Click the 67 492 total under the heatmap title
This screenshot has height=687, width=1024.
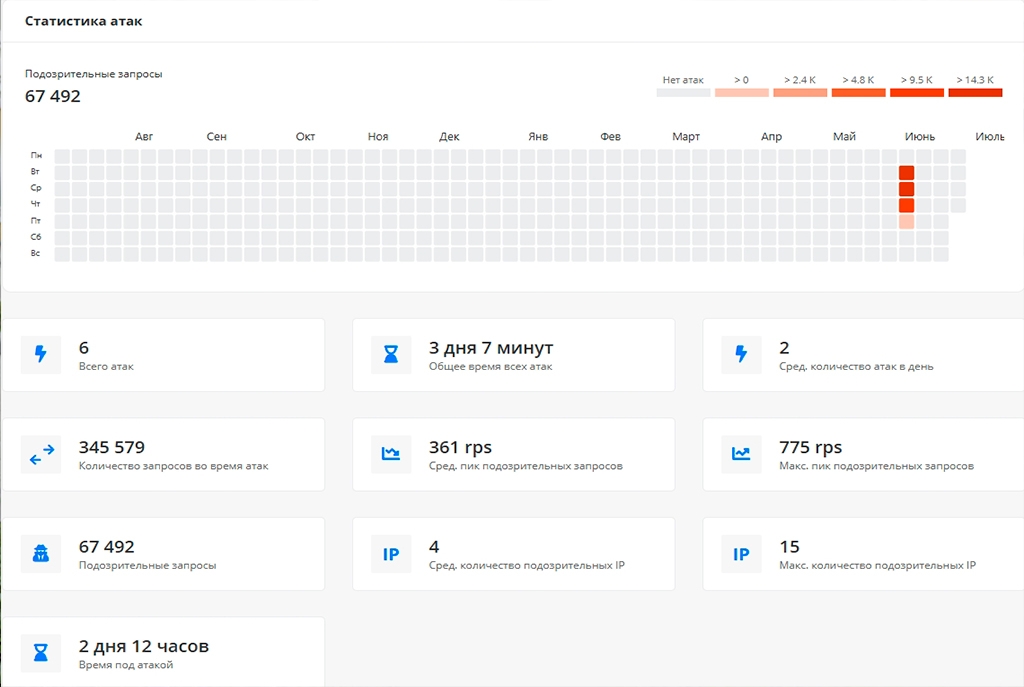click(53, 96)
